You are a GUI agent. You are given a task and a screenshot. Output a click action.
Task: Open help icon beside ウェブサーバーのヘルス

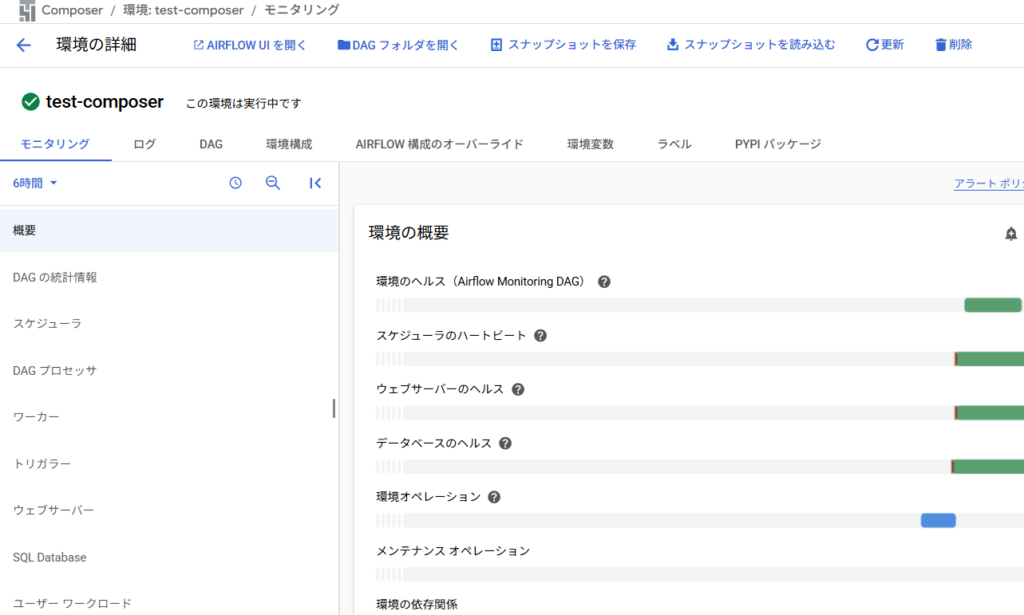pos(518,390)
